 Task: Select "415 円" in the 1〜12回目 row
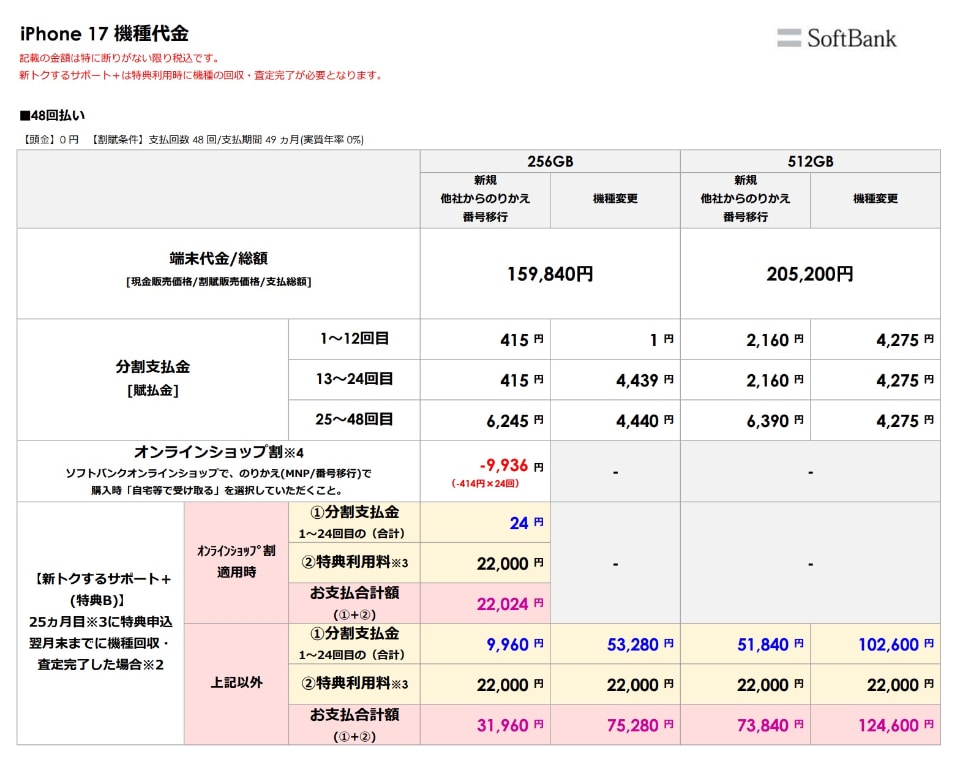(522, 340)
